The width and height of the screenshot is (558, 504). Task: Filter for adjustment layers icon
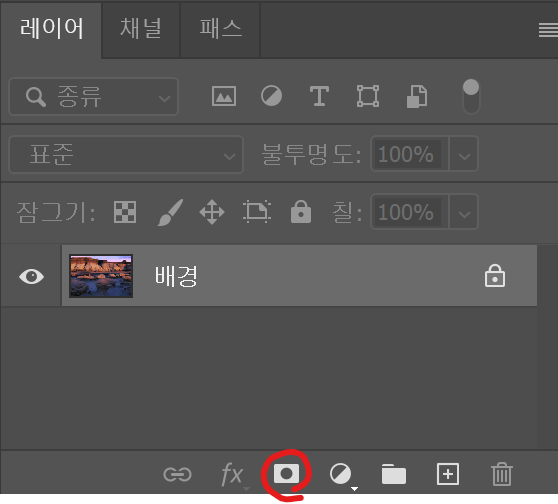pyautogui.click(x=271, y=96)
